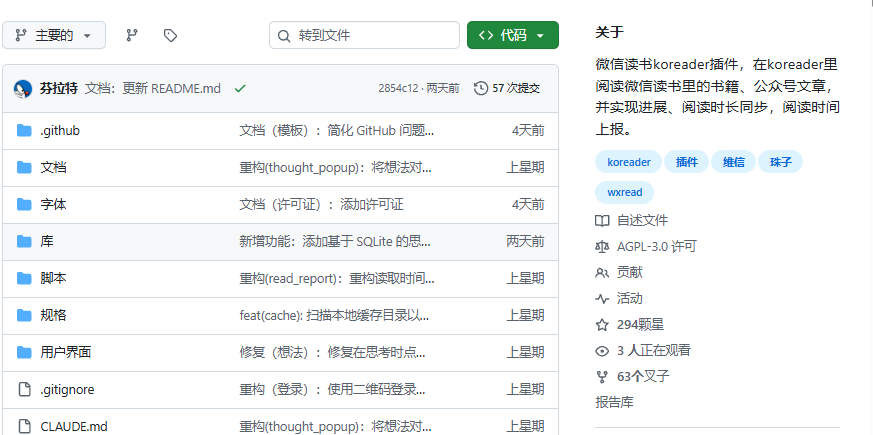Open the .gitignore file

(x=67, y=389)
